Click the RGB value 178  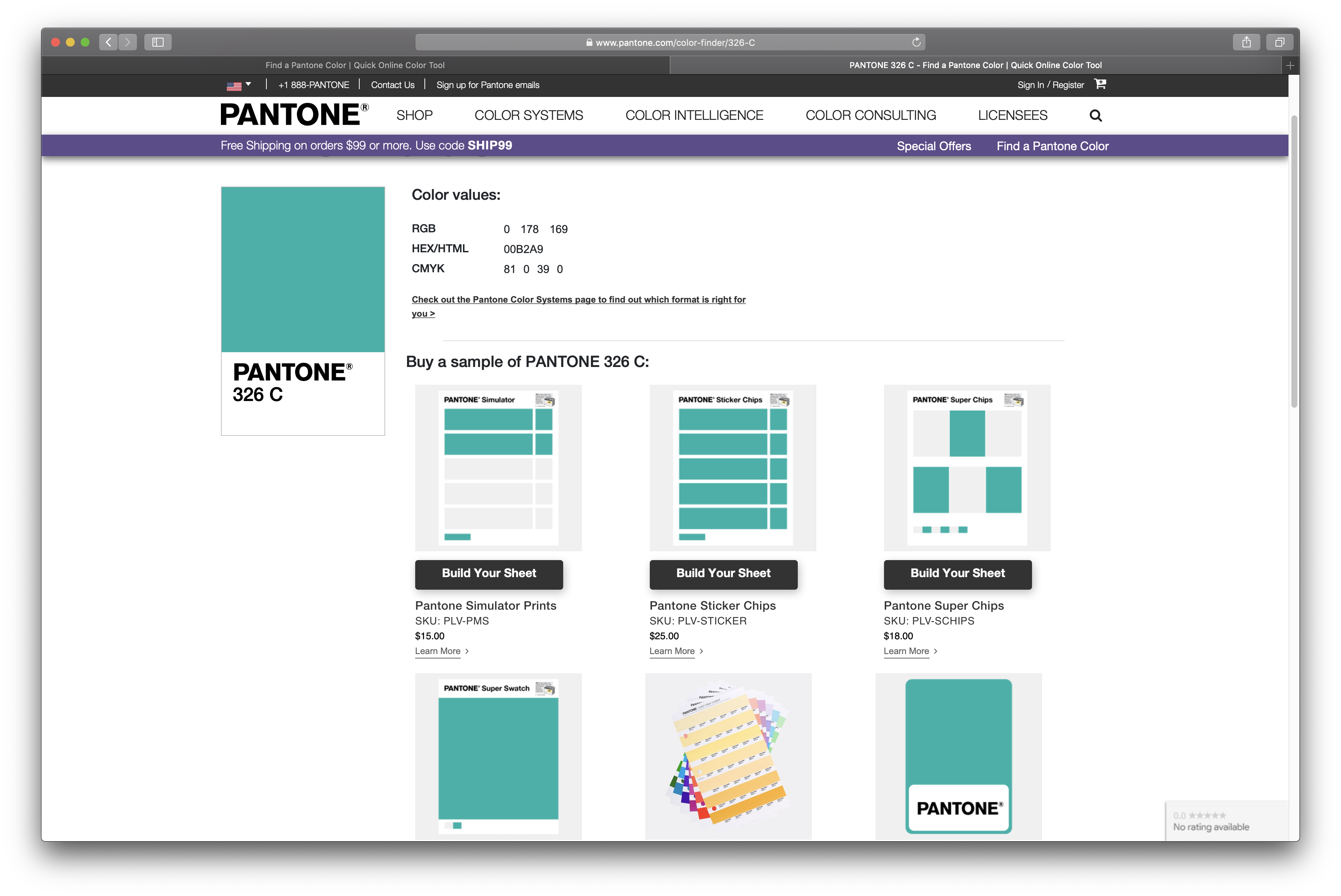(529, 229)
